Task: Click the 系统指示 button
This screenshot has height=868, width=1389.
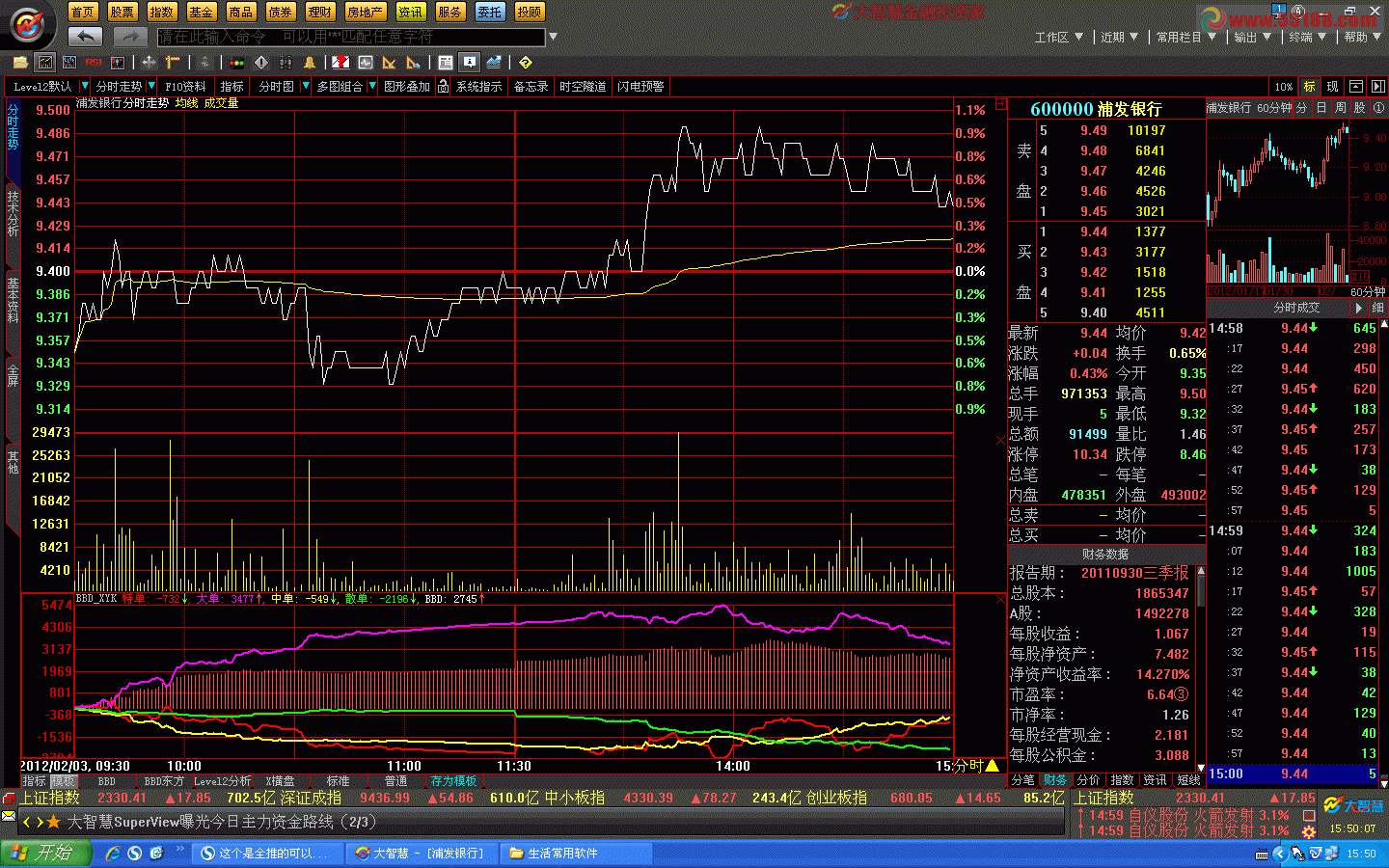Action: click(x=478, y=87)
